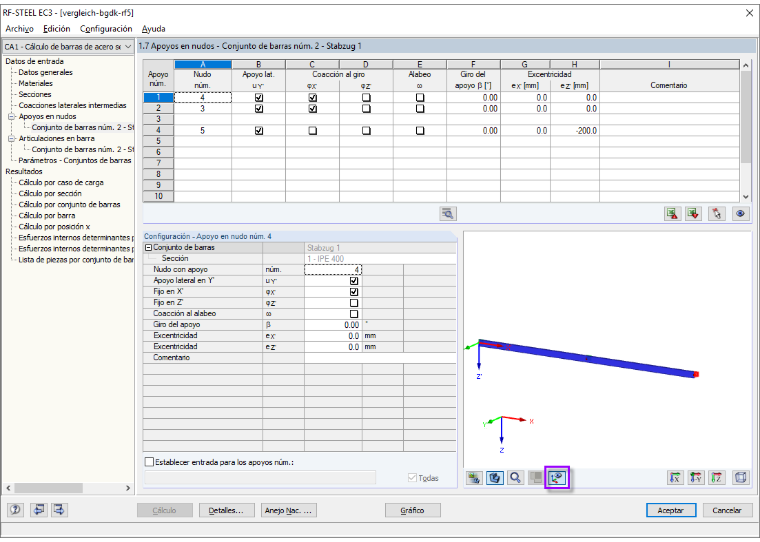This screenshot has width=760, height=542.
Task: Open the Configuración menu
Action: point(106,29)
